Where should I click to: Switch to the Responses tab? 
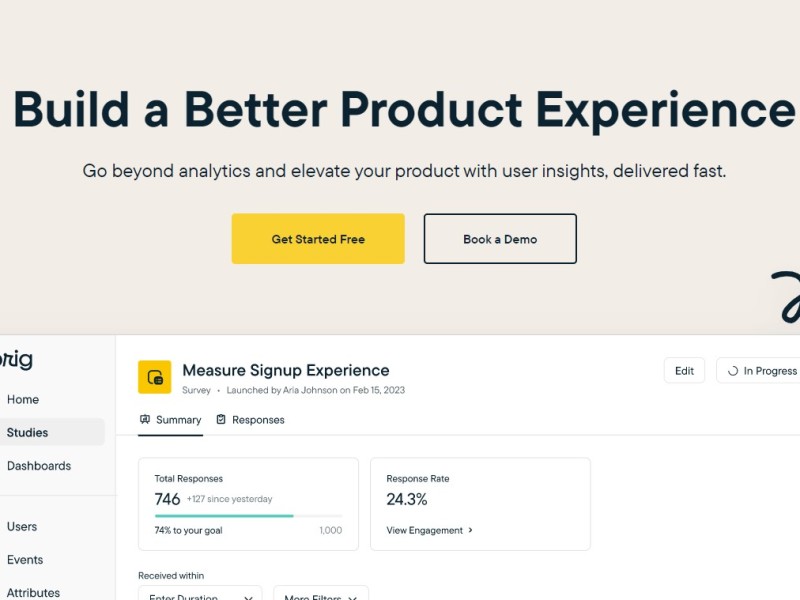pyautogui.click(x=251, y=420)
